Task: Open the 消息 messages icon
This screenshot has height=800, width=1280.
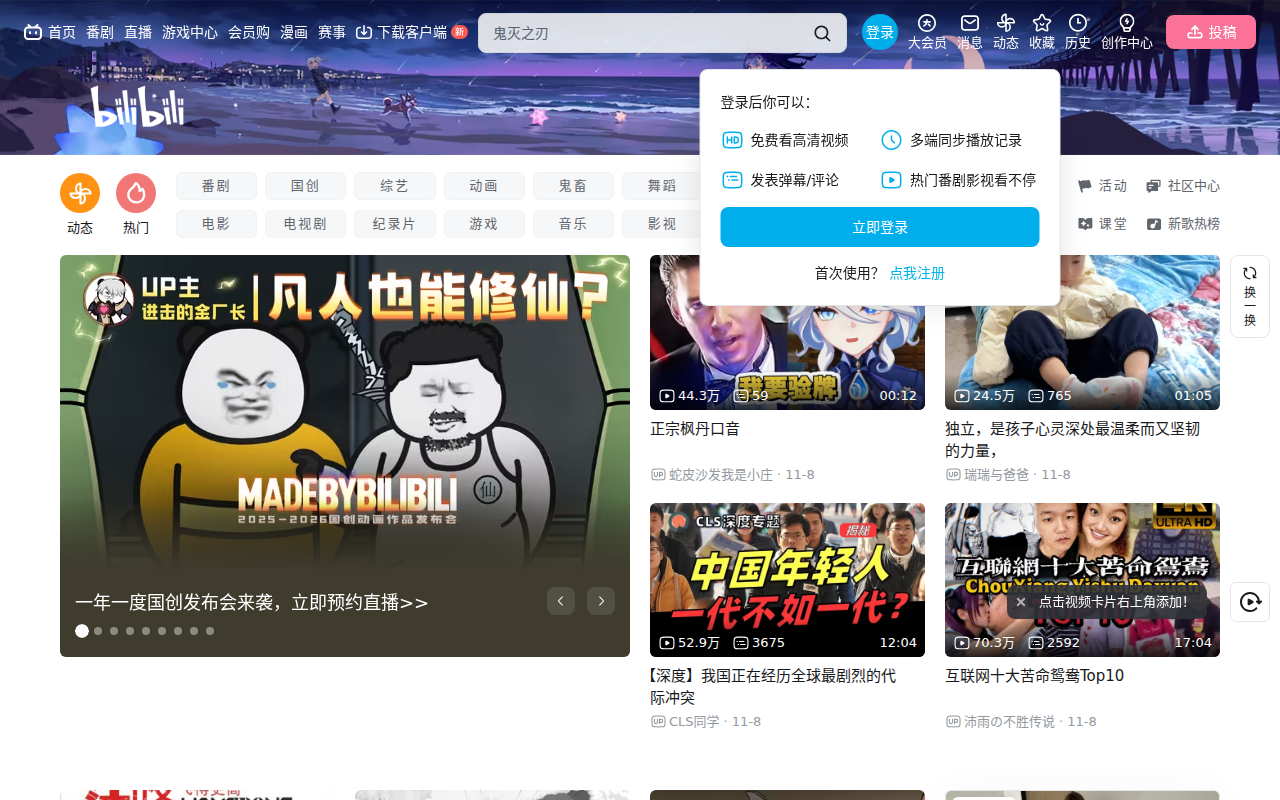Action: pos(969,31)
